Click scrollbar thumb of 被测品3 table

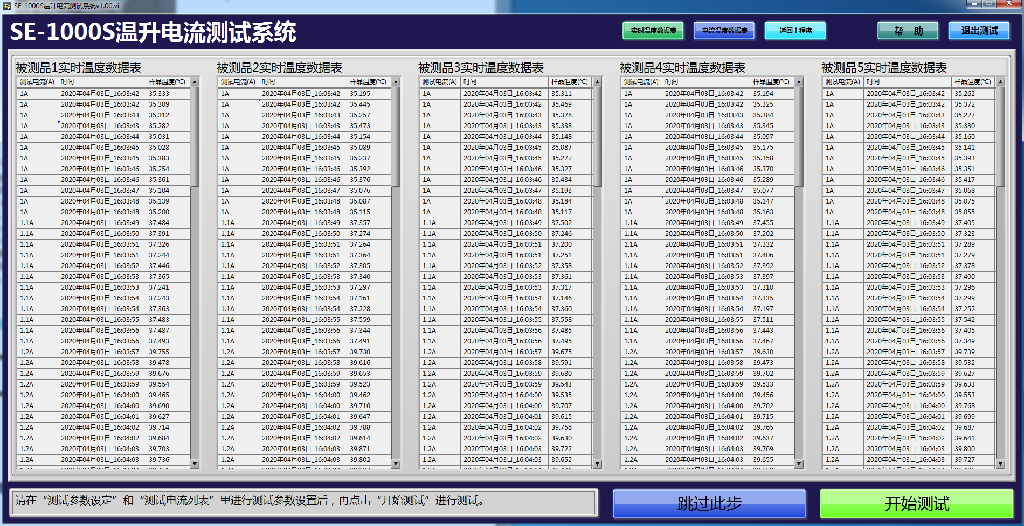pos(598,137)
